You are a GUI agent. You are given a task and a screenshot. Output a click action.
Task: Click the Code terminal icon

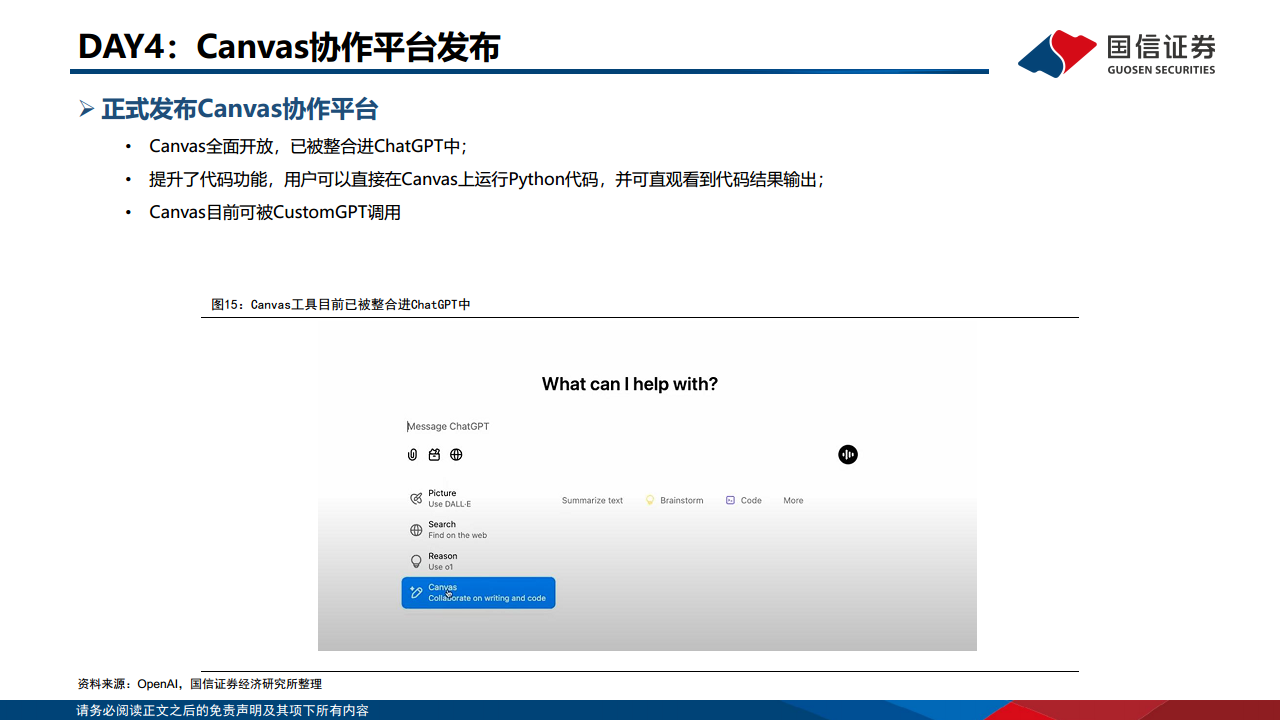(730, 500)
